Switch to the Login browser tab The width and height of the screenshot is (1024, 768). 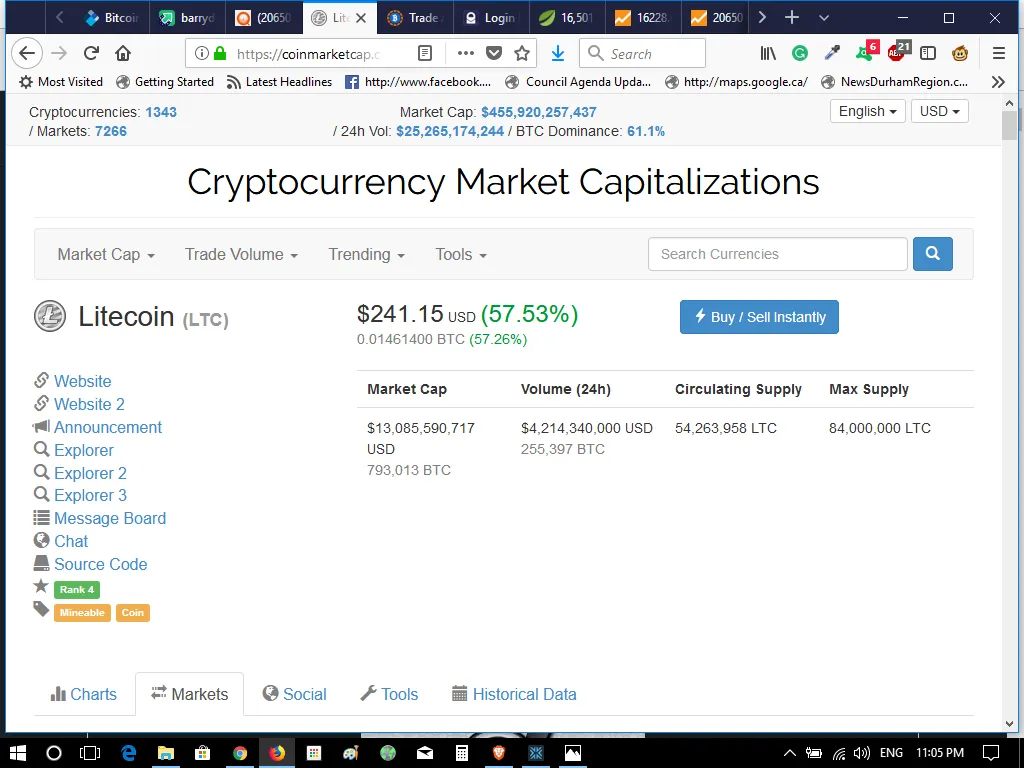(x=490, y=18)
